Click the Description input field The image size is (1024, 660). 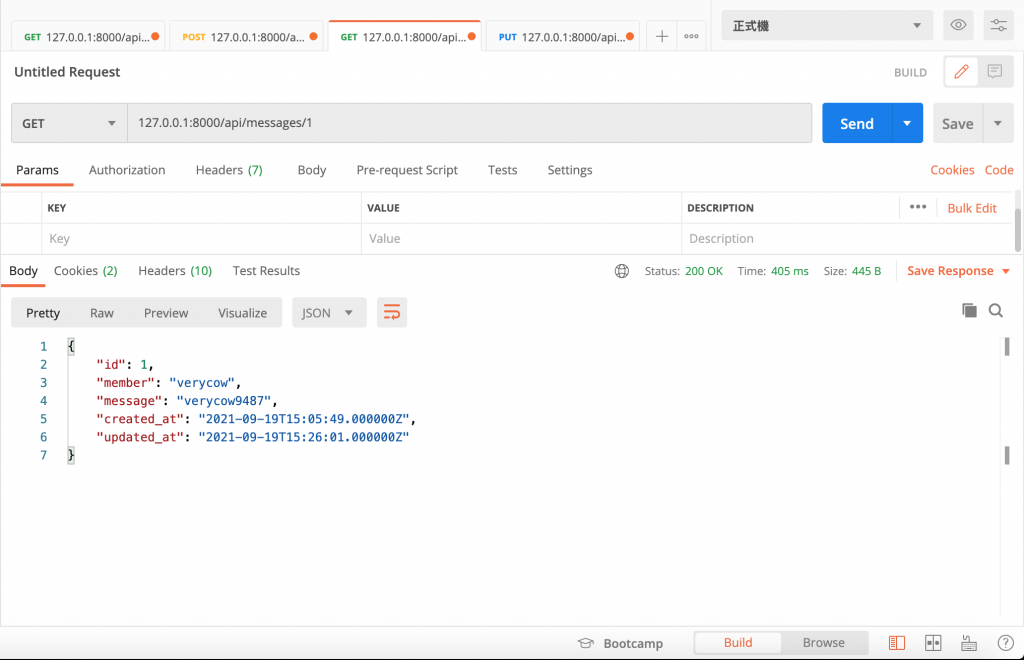pos(847,239)
